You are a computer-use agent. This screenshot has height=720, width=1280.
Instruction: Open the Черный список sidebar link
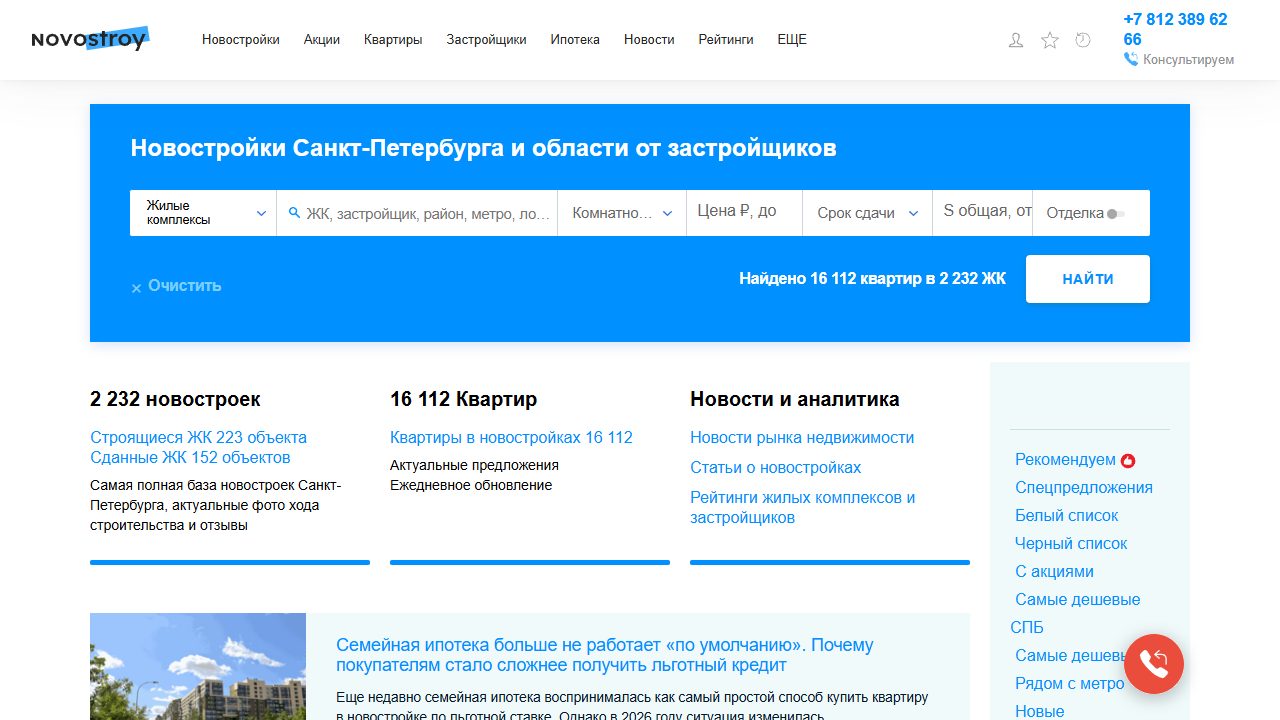click(1071, 544)
